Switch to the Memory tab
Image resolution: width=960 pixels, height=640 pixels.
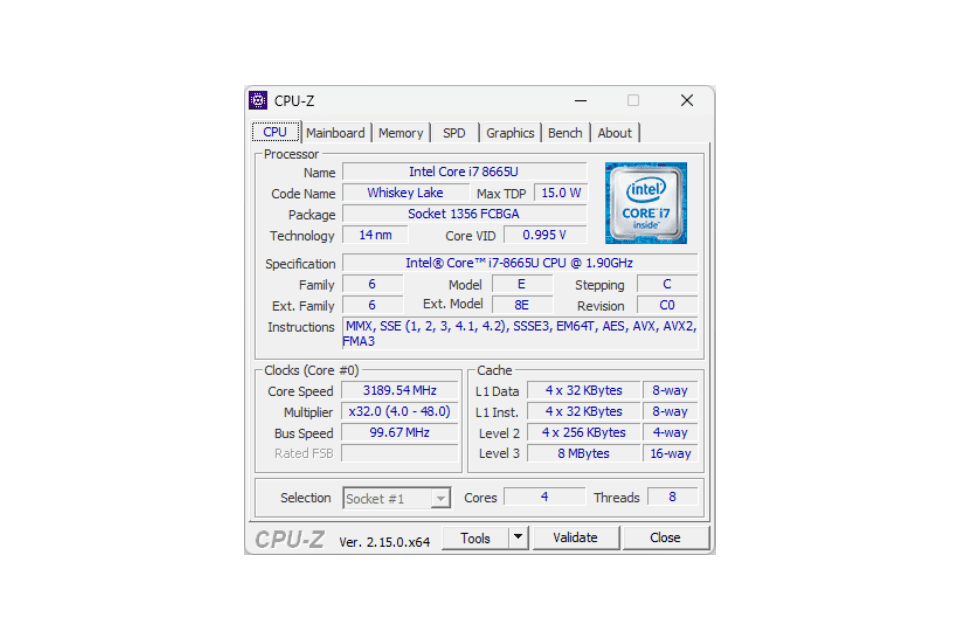401,133
